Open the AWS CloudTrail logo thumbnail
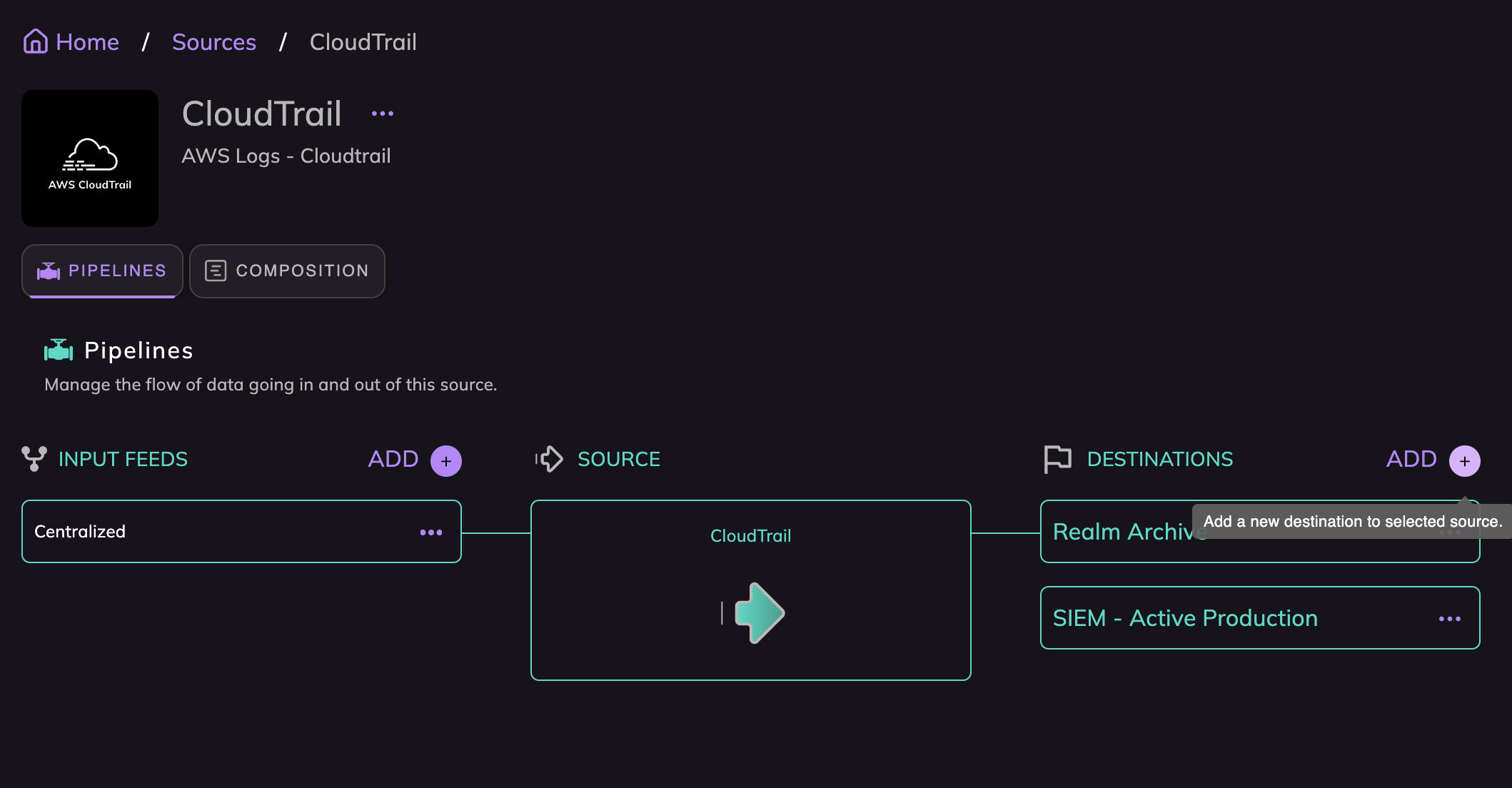Screen dimensions: 1512x788 [x=90, y=158]
